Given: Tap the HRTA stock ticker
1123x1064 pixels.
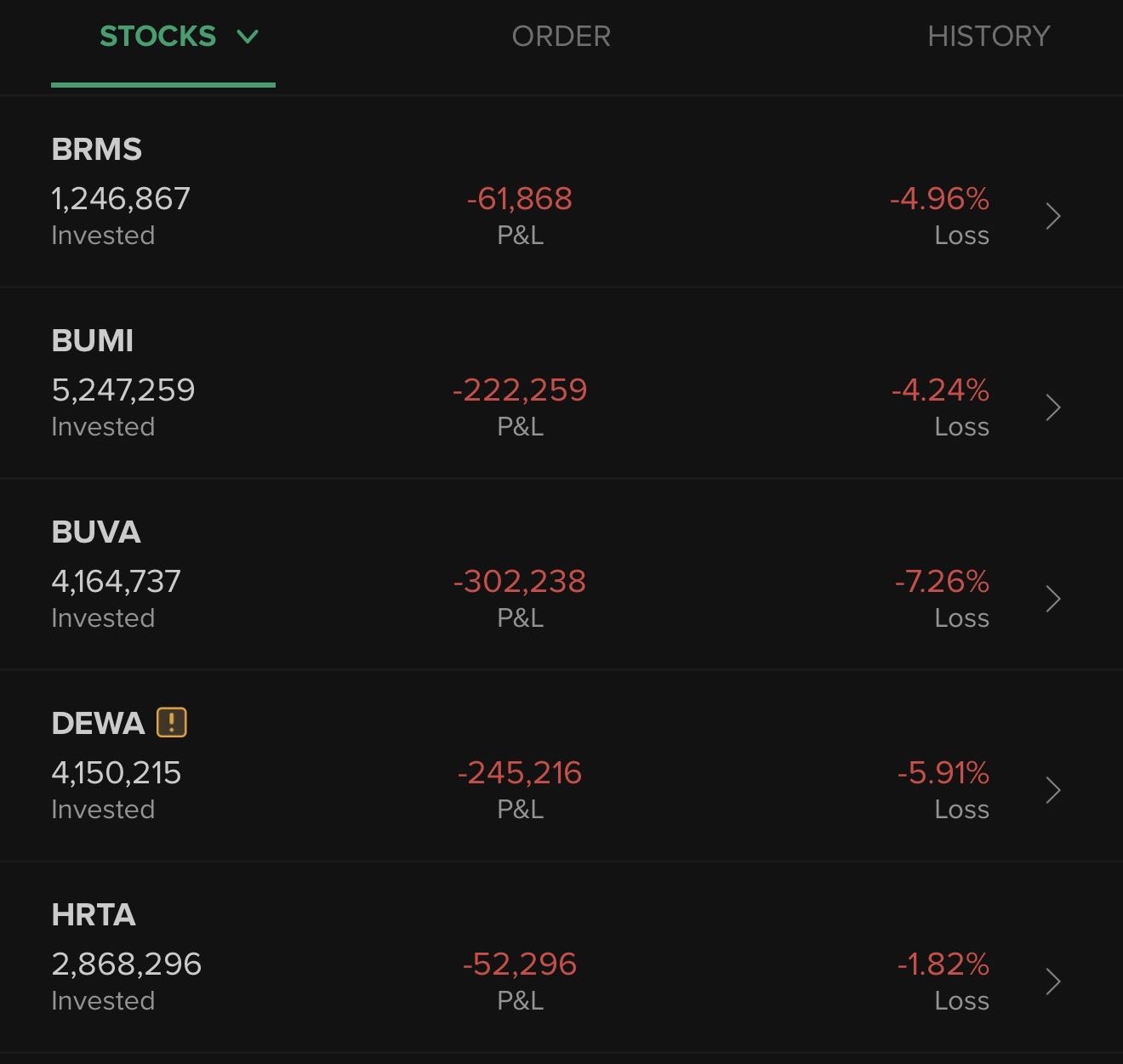Looking at the screenshot, I should (94, 915).
